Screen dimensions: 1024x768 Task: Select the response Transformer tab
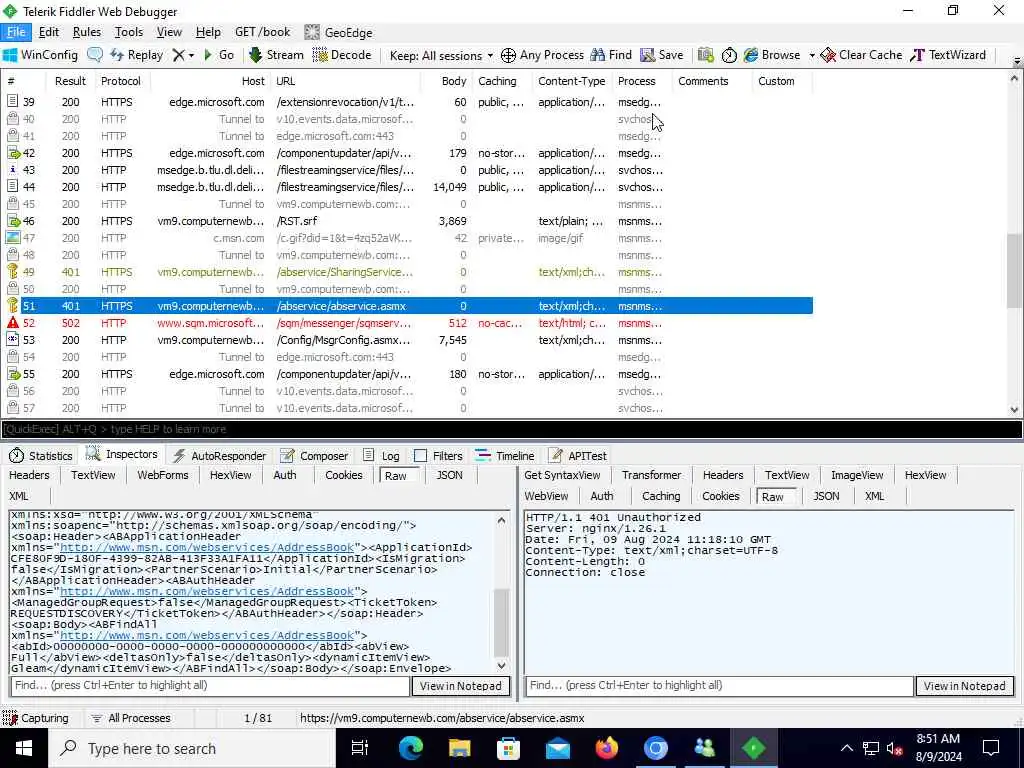(651, 475)
